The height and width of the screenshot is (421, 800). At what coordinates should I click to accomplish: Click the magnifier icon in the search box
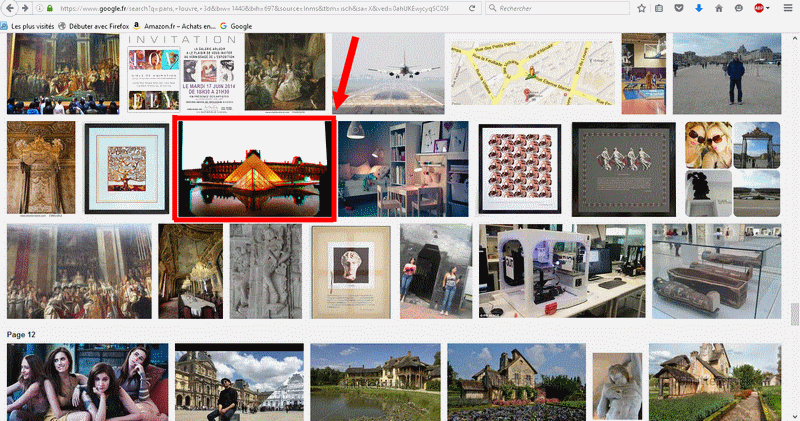point(492,8)
